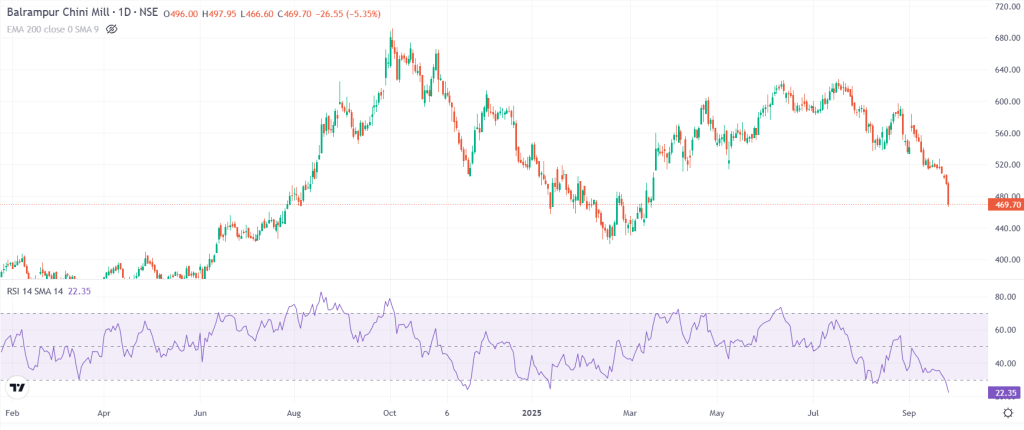The image size is (1024, 430).
Task: Select the EMA 200 close indicator legend
Action: [x=53, y=29]
